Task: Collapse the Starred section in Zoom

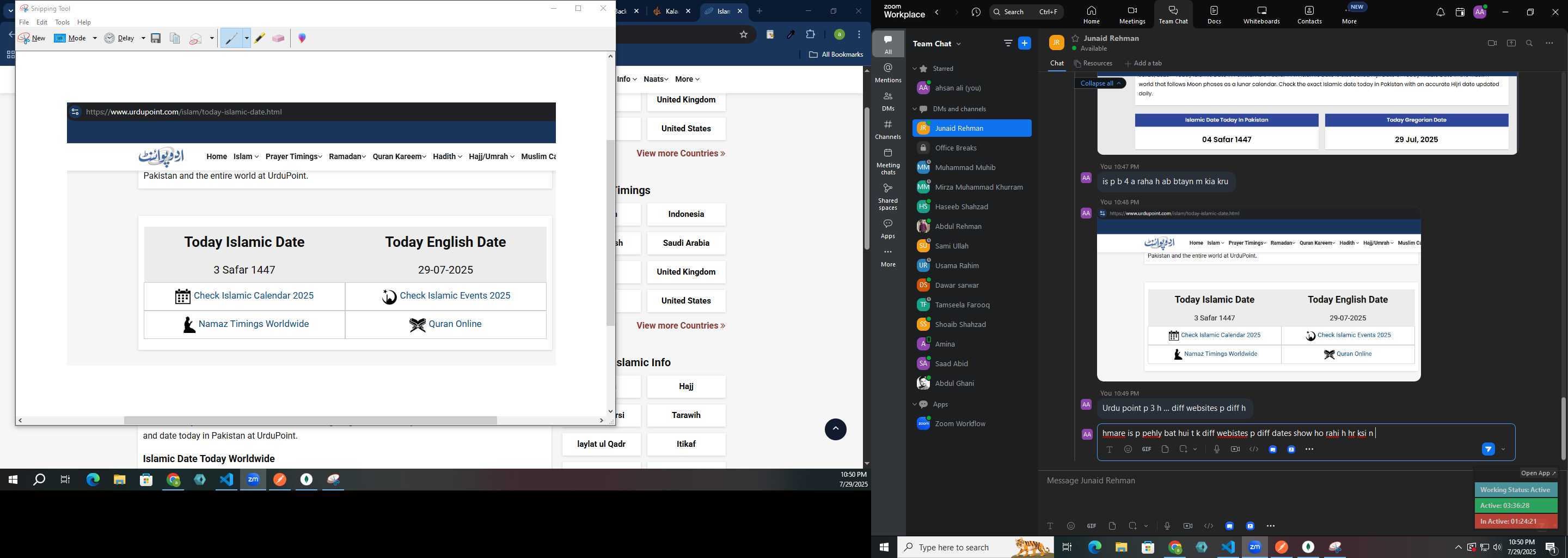Action: pyautogui.click(x=914, y=69)
